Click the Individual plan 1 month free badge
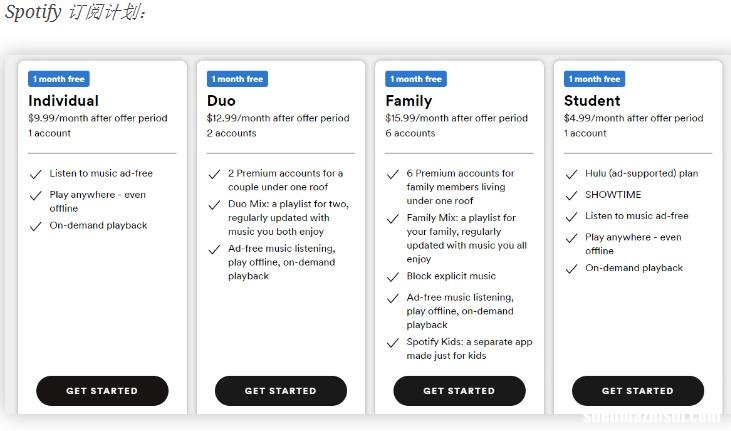This screenshot has width=731, height=431. 59,79
